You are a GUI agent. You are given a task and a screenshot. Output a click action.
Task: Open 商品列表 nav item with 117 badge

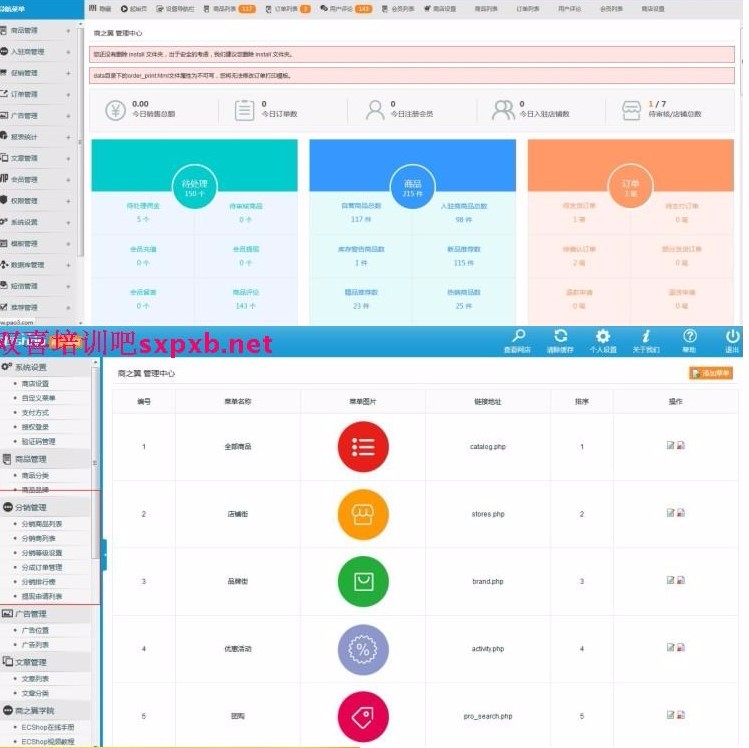230,9
